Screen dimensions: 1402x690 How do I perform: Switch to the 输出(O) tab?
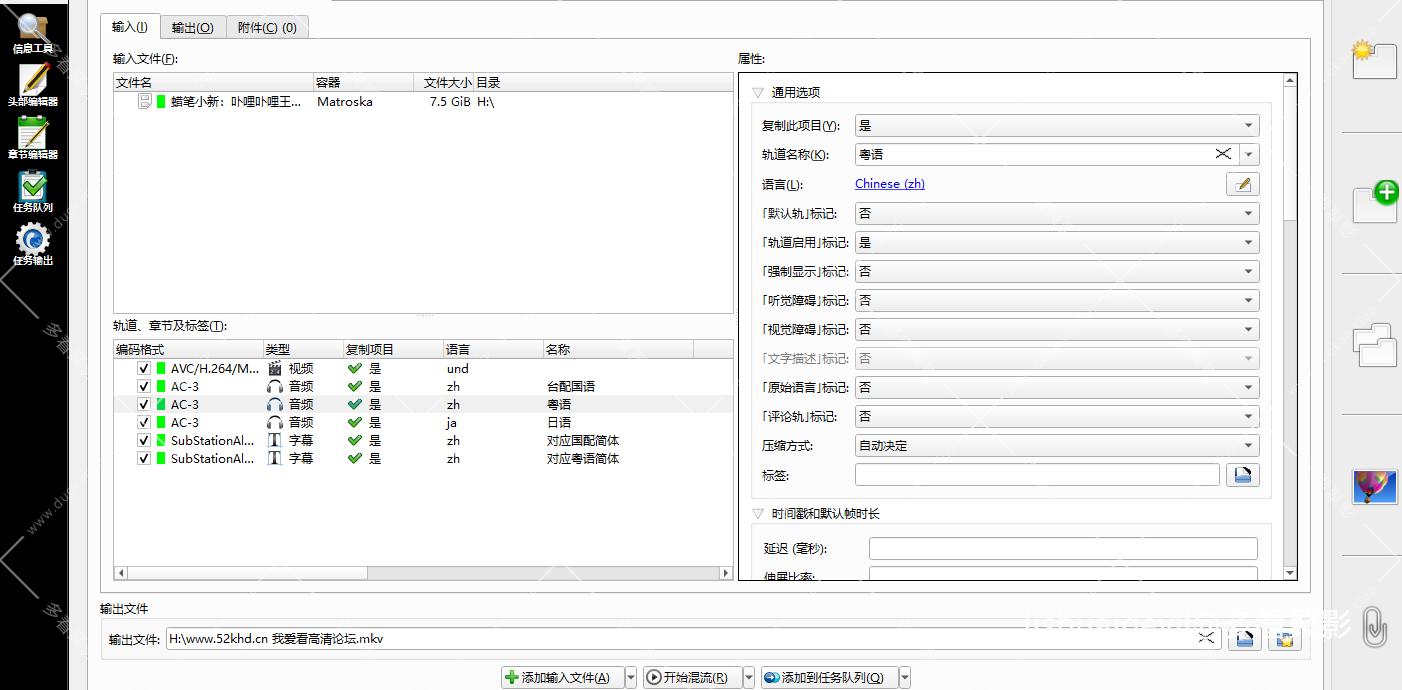click(x=192, y=28)
